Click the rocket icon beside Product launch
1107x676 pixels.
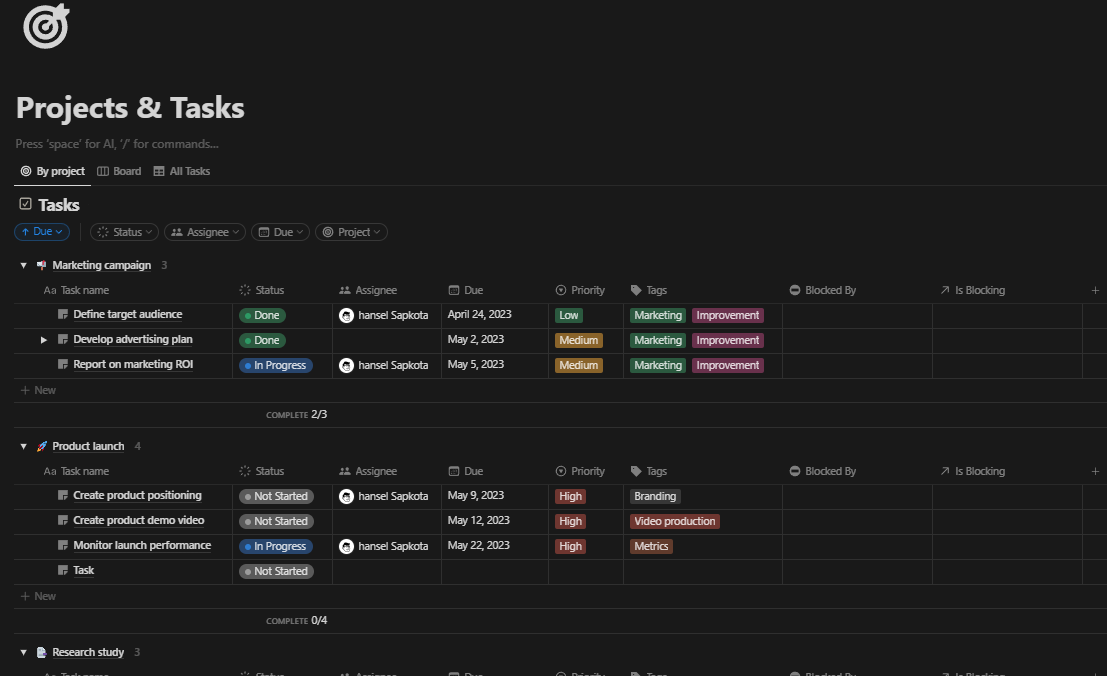[41, 445]
